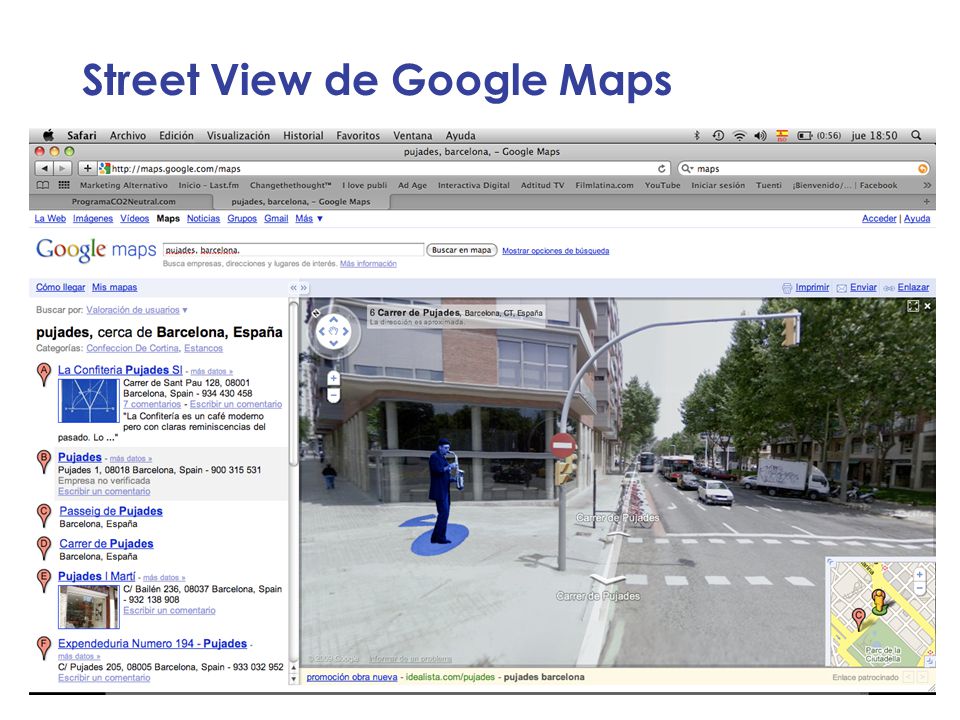Viewport: 960px width, 720px height.
Task: Open bookmarks book icon
Action: tap(42, 185)
